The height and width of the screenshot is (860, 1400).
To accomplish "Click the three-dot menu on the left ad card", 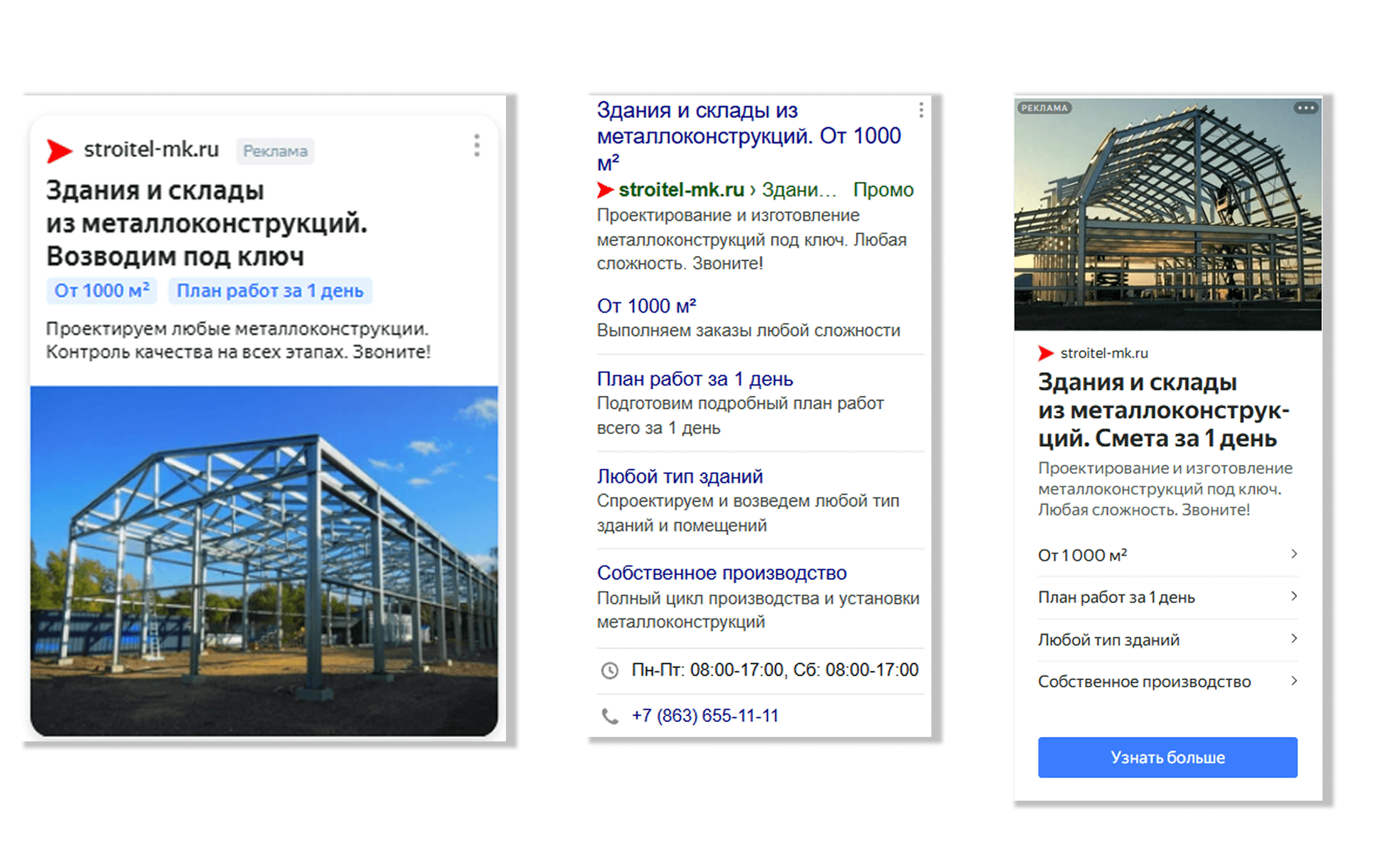I will [x=476, y=146].
